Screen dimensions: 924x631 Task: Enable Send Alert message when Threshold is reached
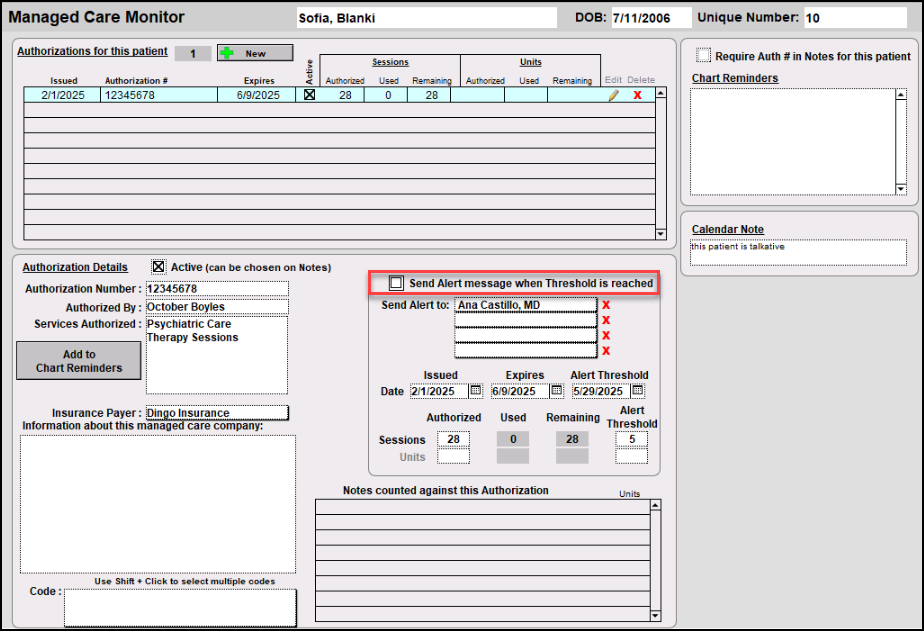[396, 284]
